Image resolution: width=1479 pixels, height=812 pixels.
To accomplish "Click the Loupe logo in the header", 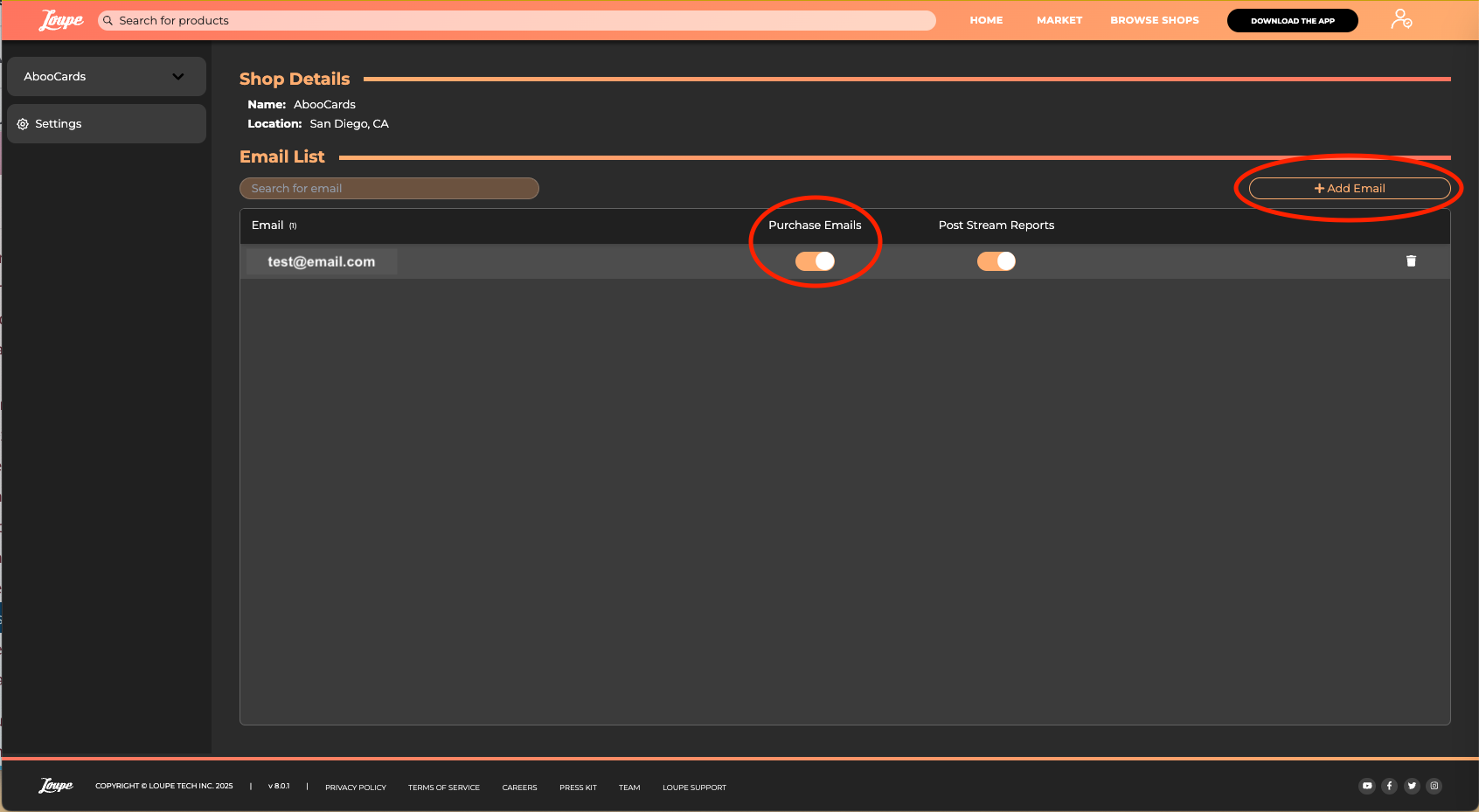I will pos(59,19).
